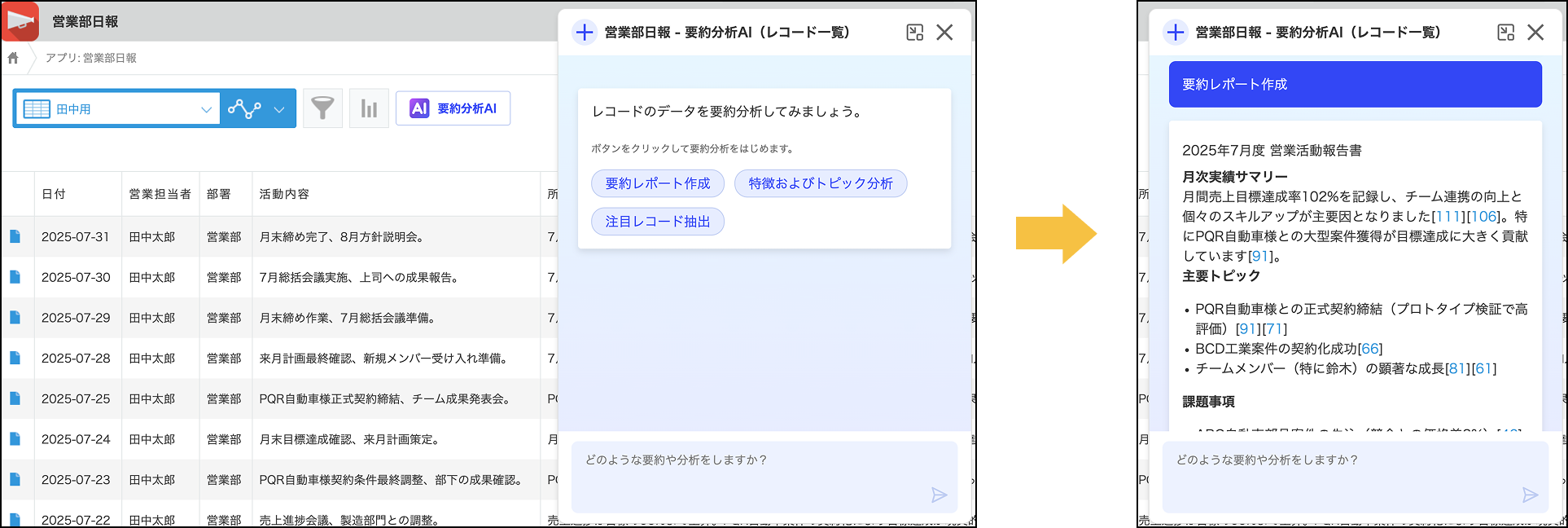Click the plus icon in left AI panel
Image resolution: width=1568 pixels, height=528 pixels.
(585, 33)
